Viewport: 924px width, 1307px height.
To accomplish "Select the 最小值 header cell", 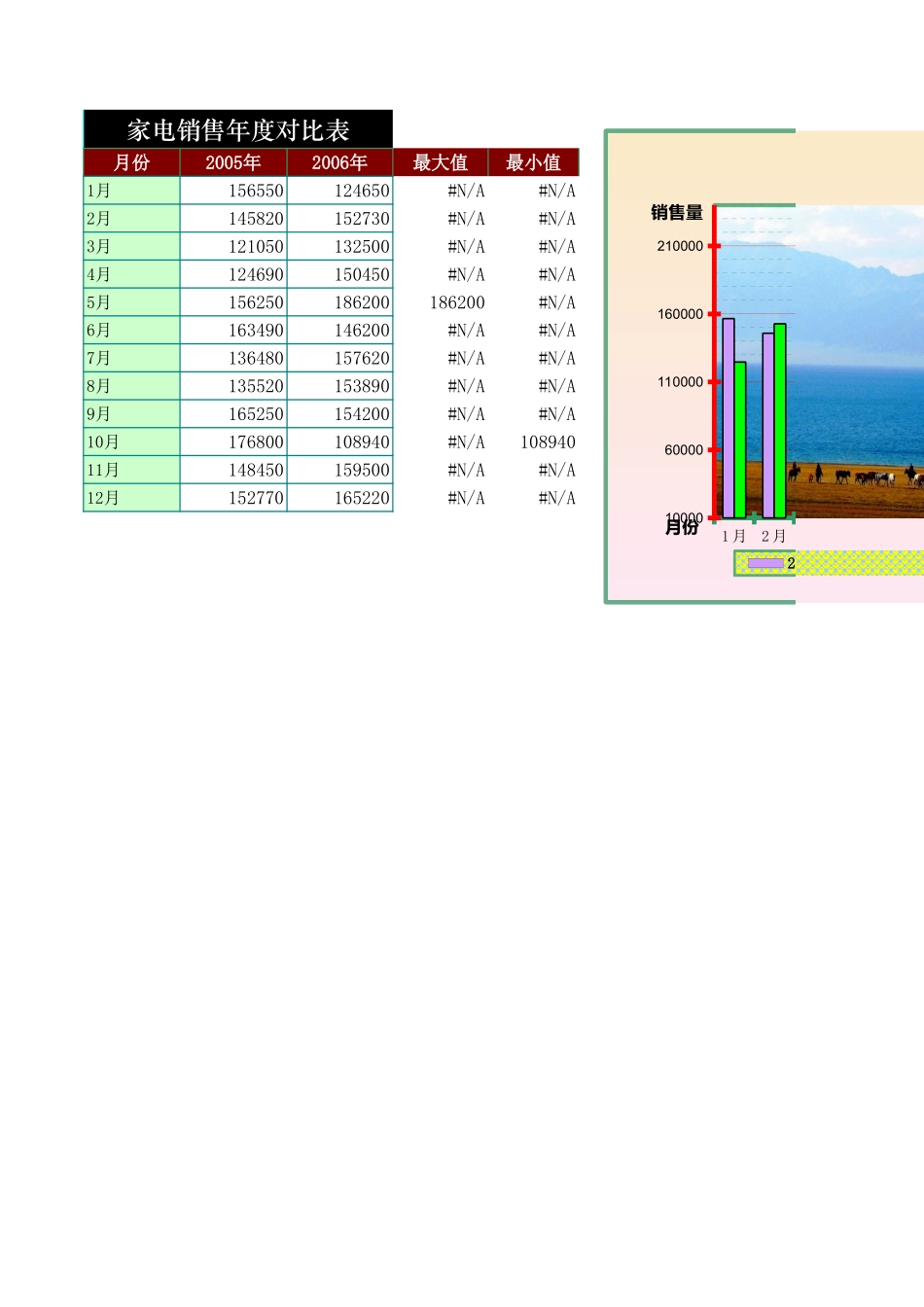I will [x=533, y=162].
